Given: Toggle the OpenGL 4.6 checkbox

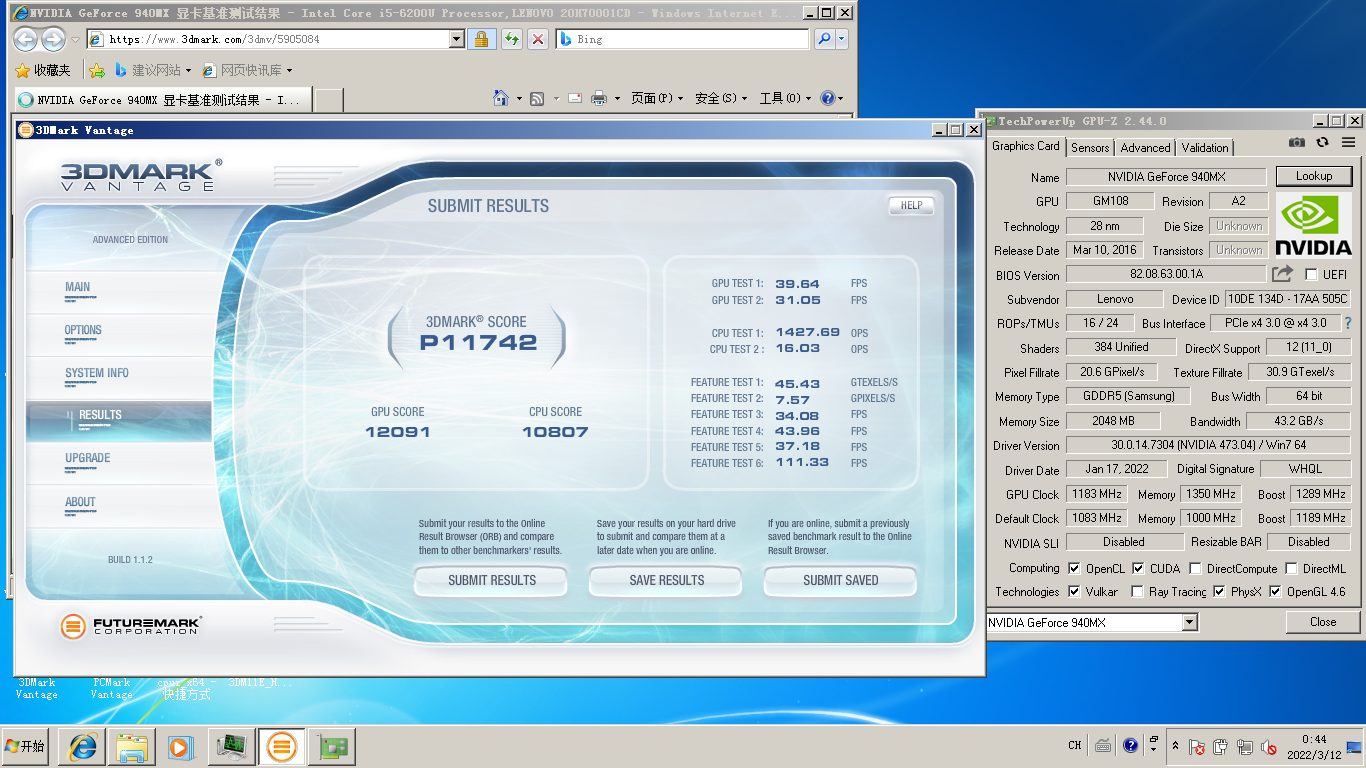Looking at the screenshot, I should click(x=1275, y=591).
